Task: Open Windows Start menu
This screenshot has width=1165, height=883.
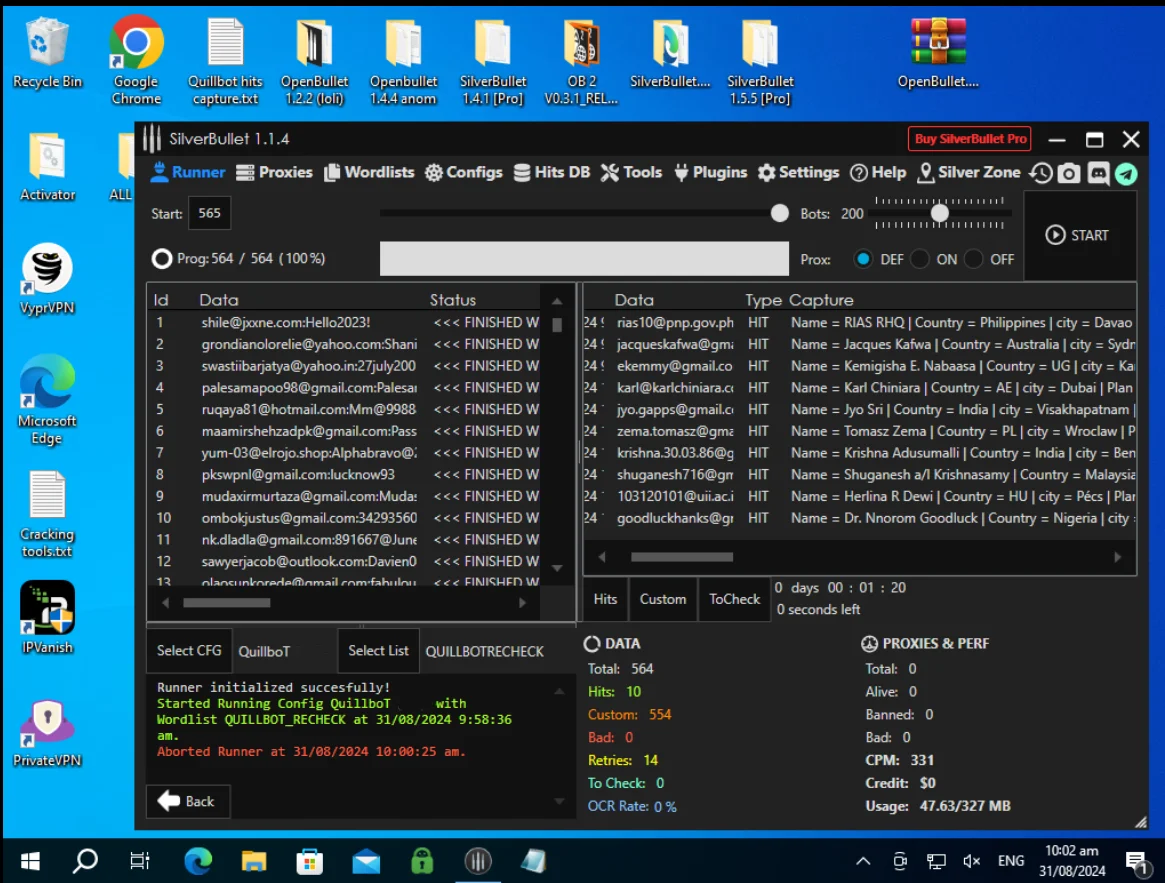Action: tap(30, 861)
